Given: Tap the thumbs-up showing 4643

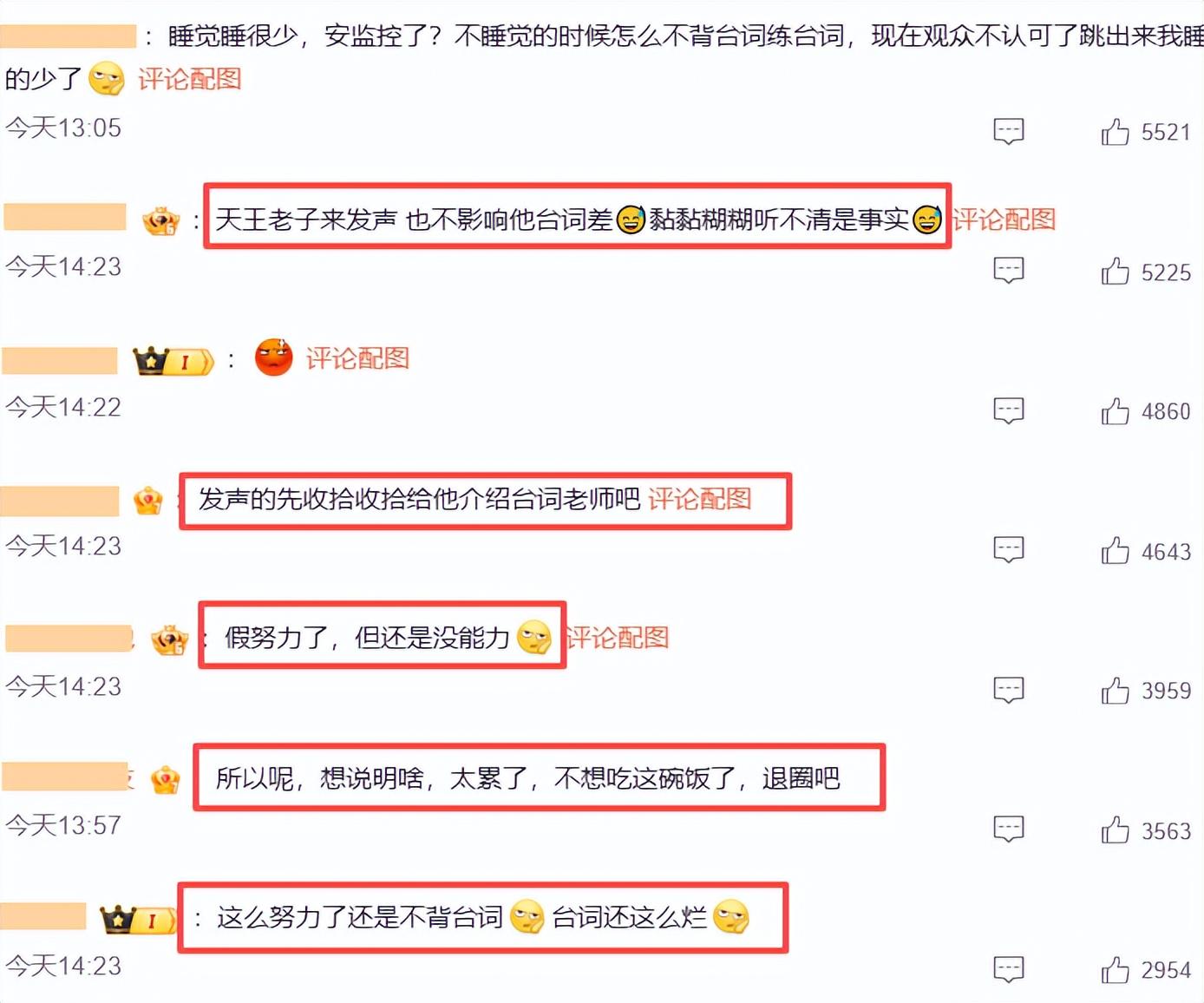Looking at the screenshot, I should 1115,550.
